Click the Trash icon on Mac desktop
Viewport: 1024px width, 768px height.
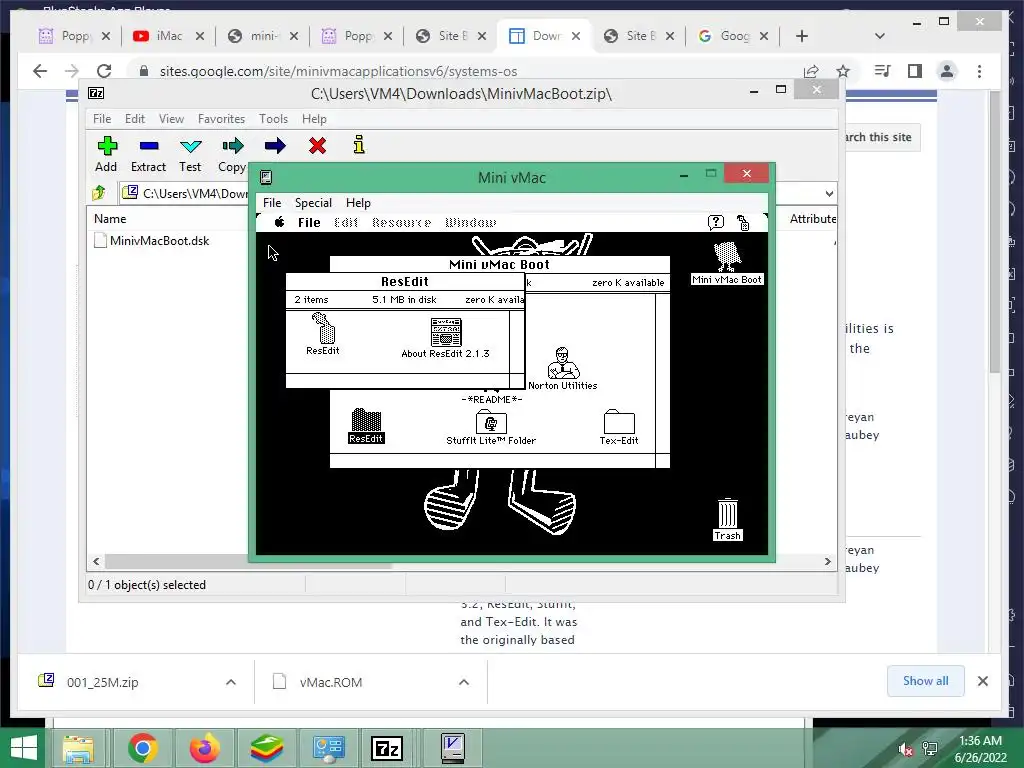[x=727, y=520]
